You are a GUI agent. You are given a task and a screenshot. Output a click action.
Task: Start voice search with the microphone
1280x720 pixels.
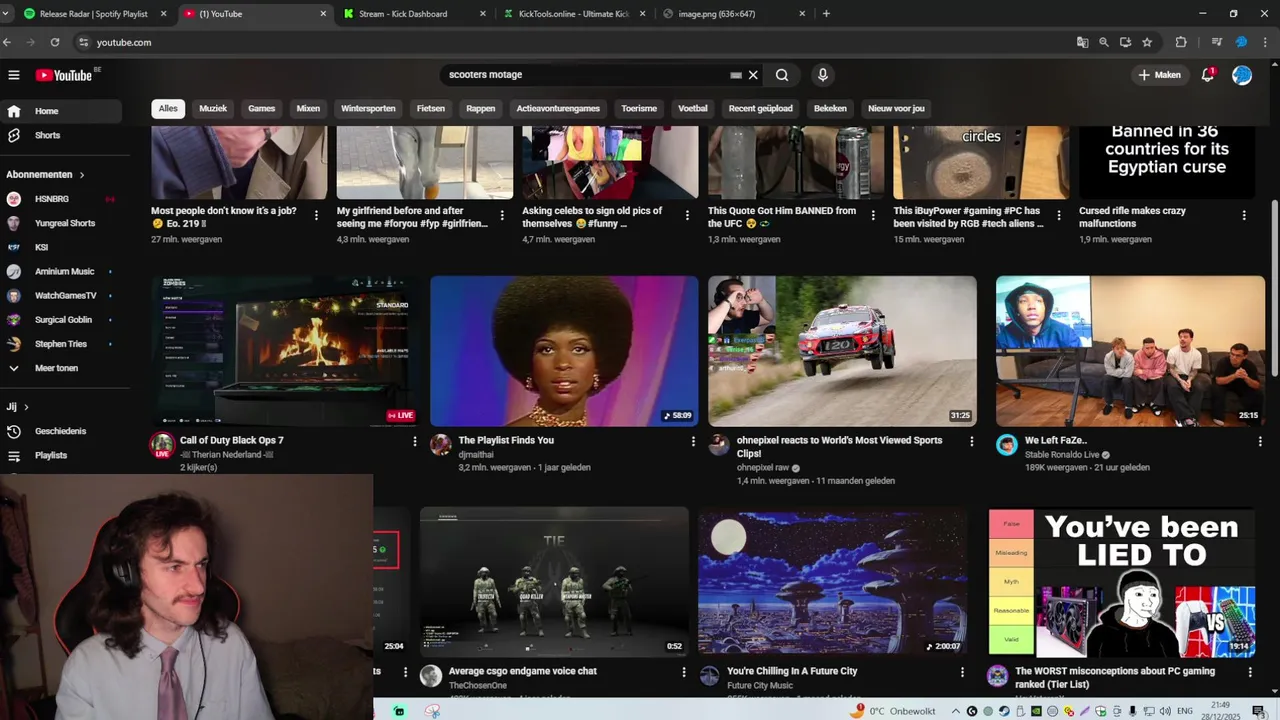click(x=823, y=75)
